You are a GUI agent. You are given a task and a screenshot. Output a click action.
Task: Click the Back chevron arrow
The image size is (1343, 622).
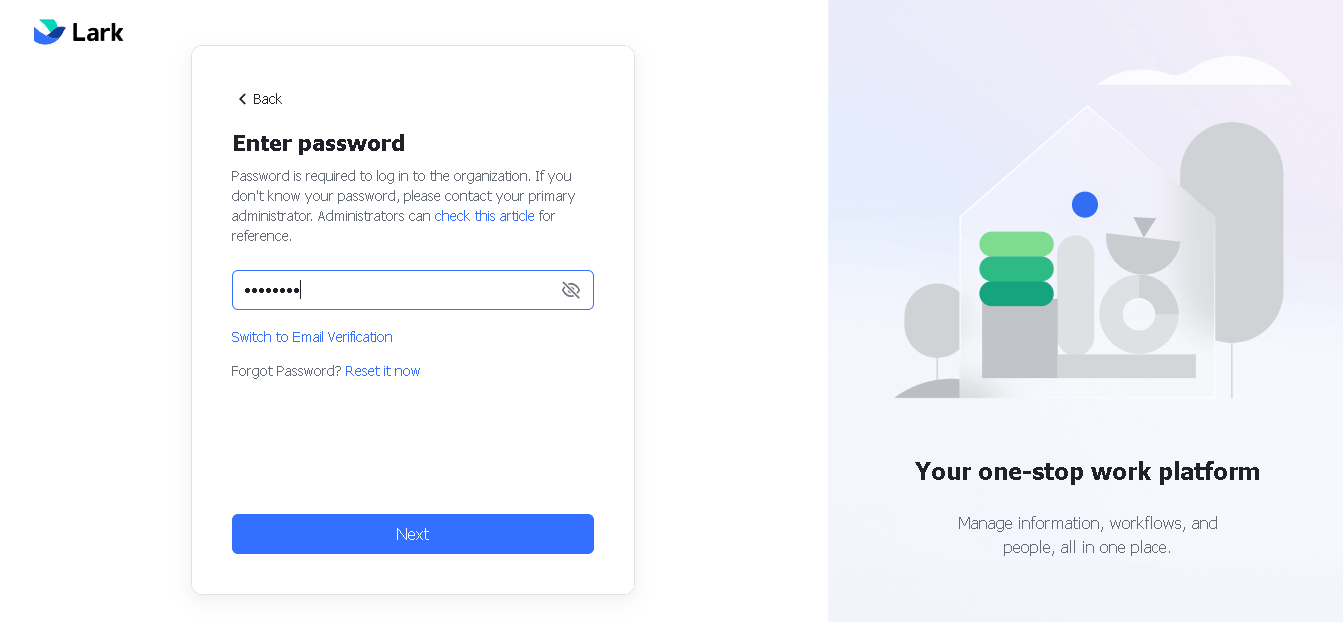tap(242, 99)
